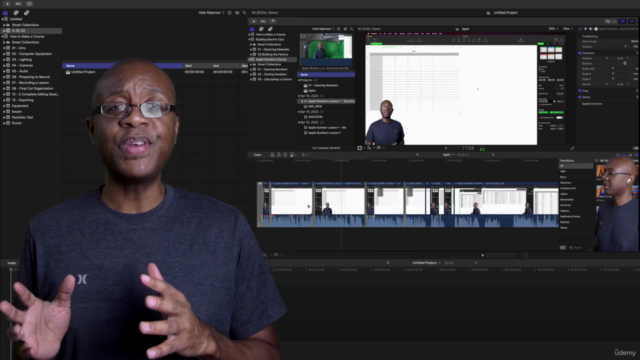Open the Video inspector icon
This screenshot has height=360, width=640.
point(581,29)
